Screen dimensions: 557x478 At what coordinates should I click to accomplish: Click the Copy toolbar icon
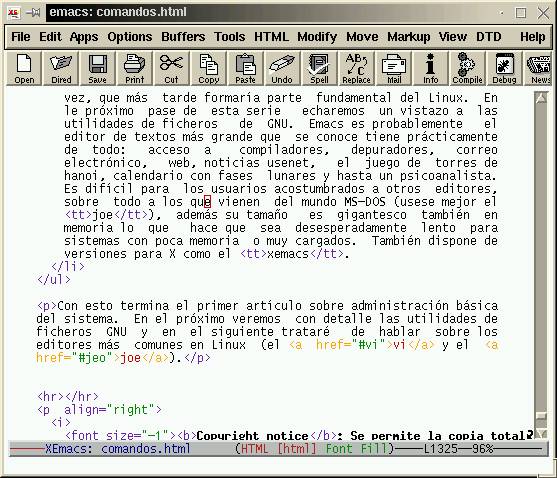209,69
